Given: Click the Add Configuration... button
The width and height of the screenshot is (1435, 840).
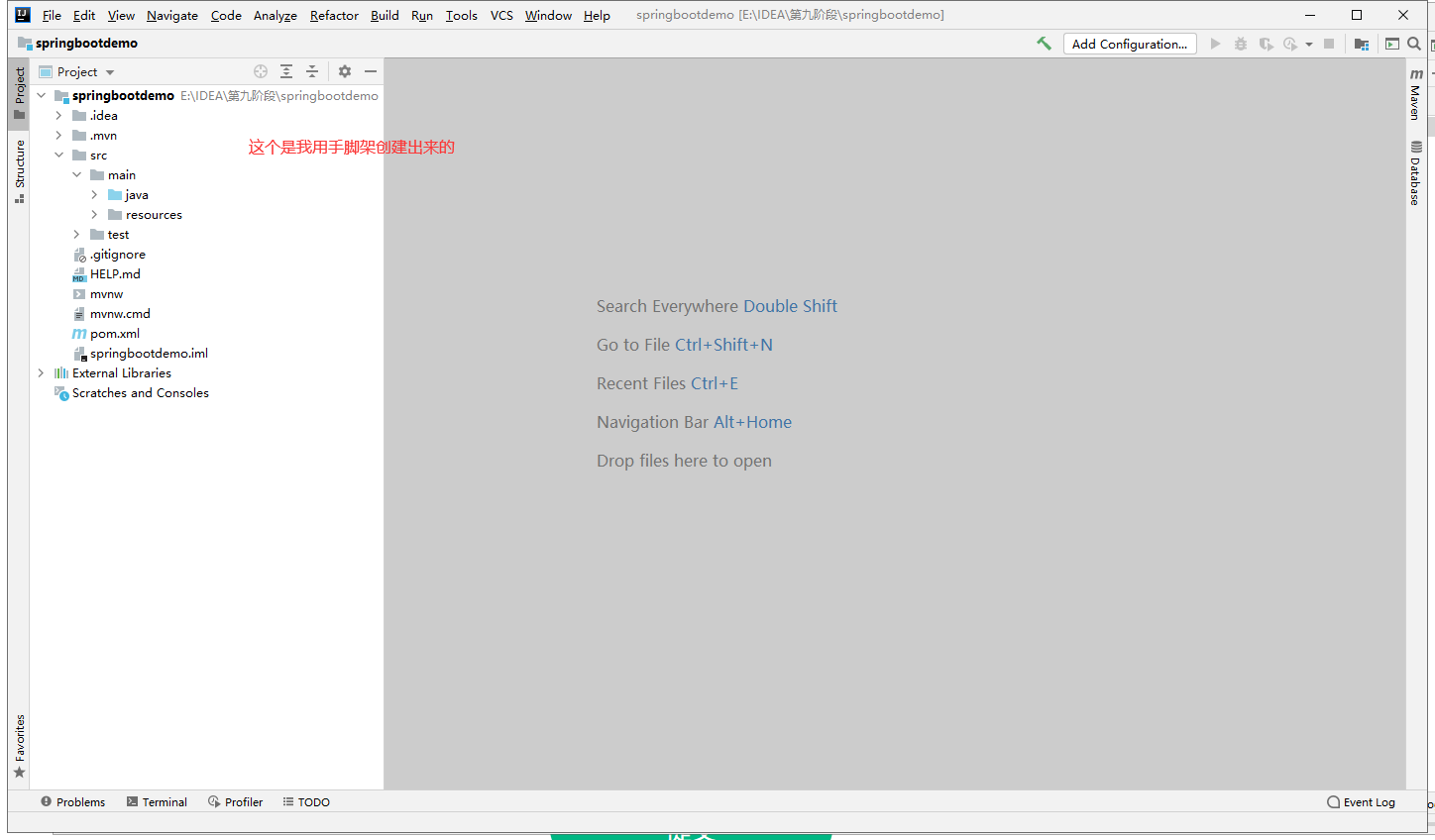Looking at the screenshot, I should pos(1130,44).
